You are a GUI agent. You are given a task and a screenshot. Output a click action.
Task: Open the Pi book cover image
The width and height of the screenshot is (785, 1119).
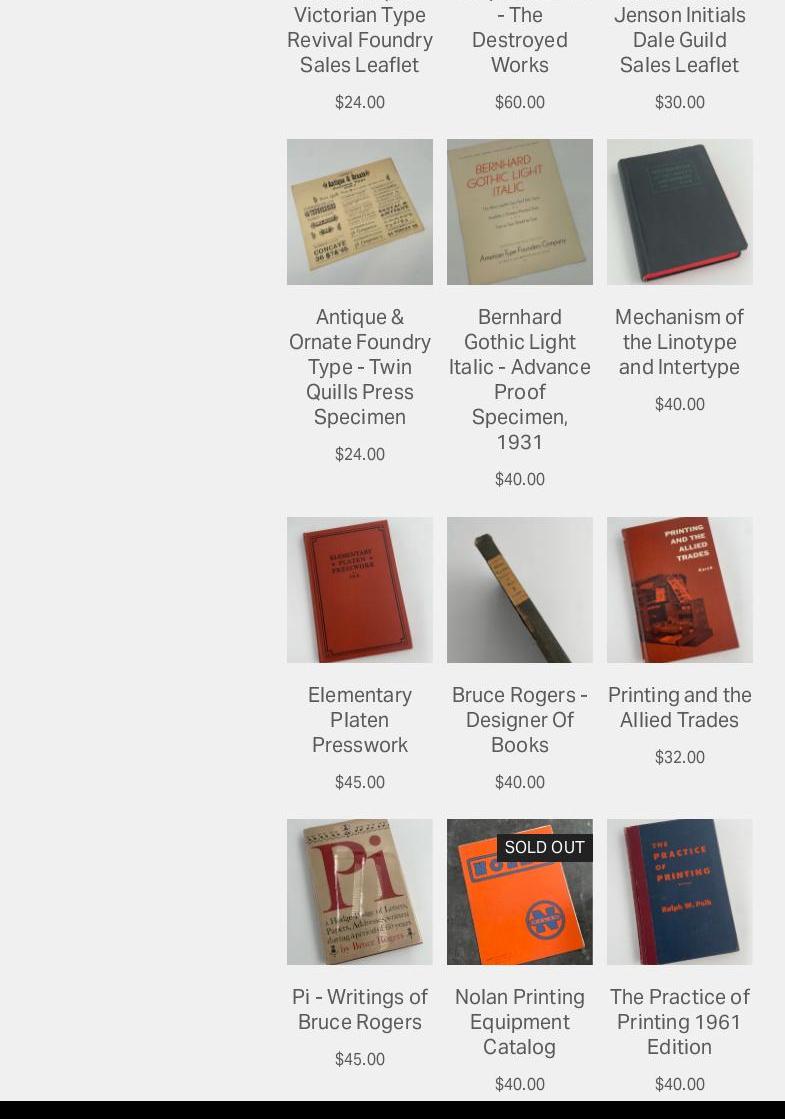pos(360,892)
